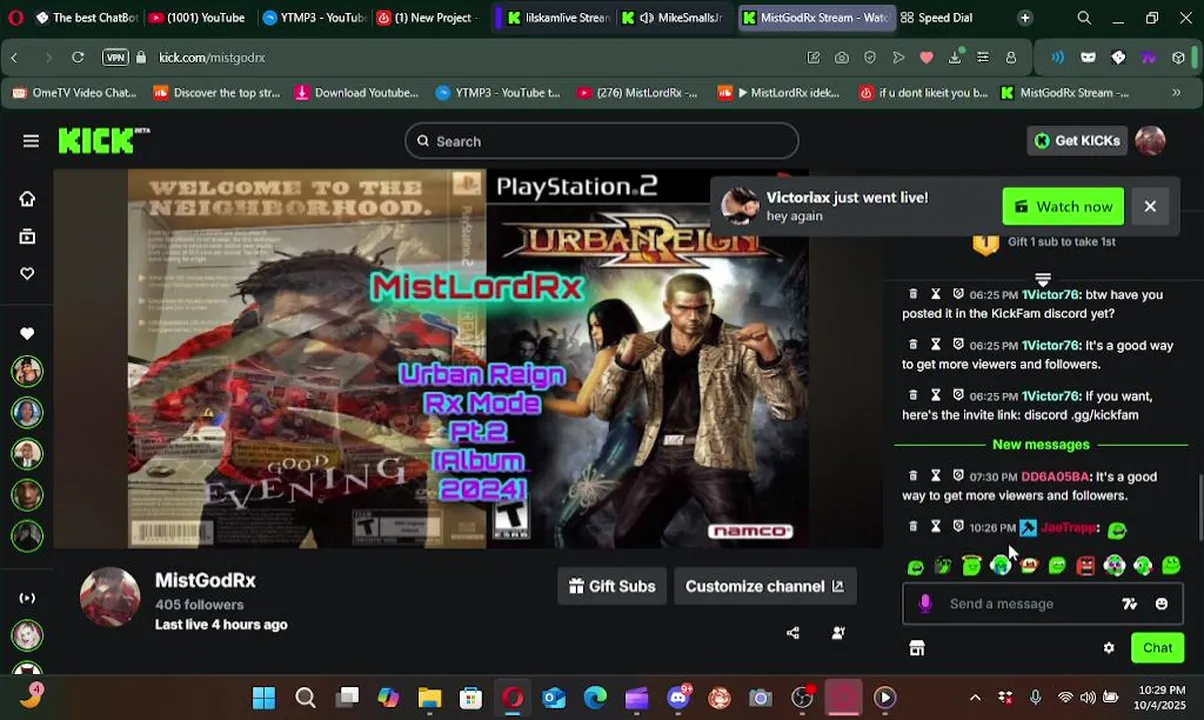Click the 405 followers text
The width and height of the screenshot is (1204, 720).
click(199, 605)
